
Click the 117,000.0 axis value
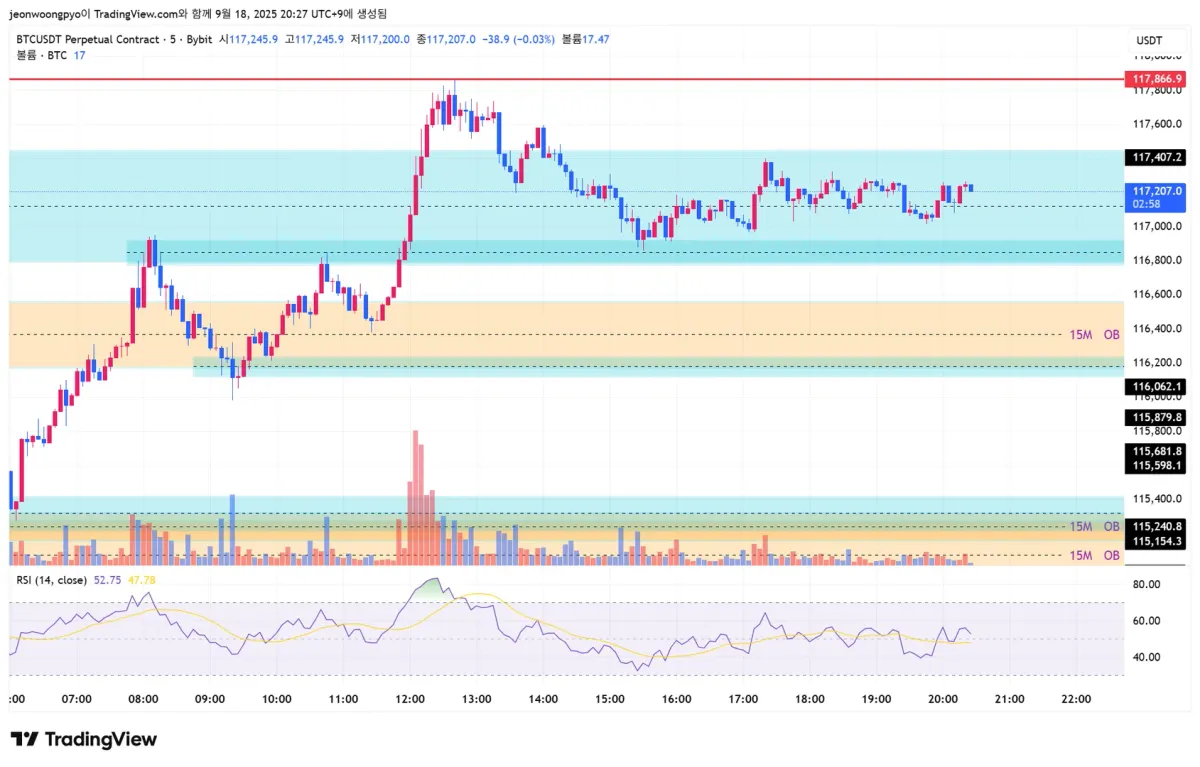(x=1157, y=226)
